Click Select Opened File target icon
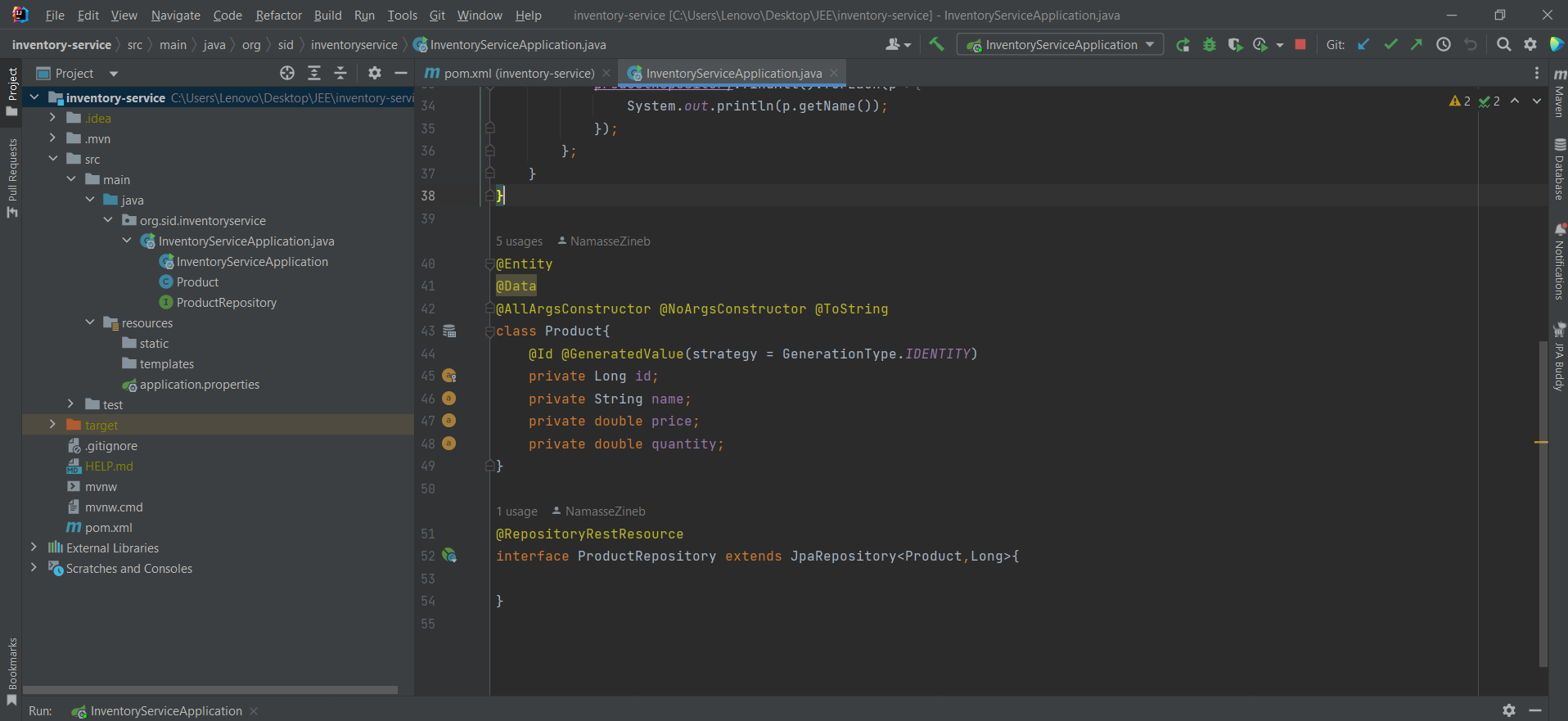Viewport: 1568px width, 721px height. click(x=286, y=74)
